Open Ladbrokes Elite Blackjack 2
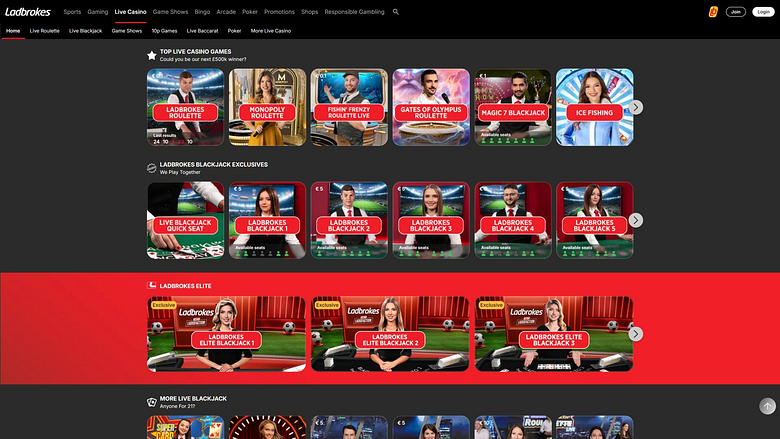The image size is (780, 439). click(390, 334)
